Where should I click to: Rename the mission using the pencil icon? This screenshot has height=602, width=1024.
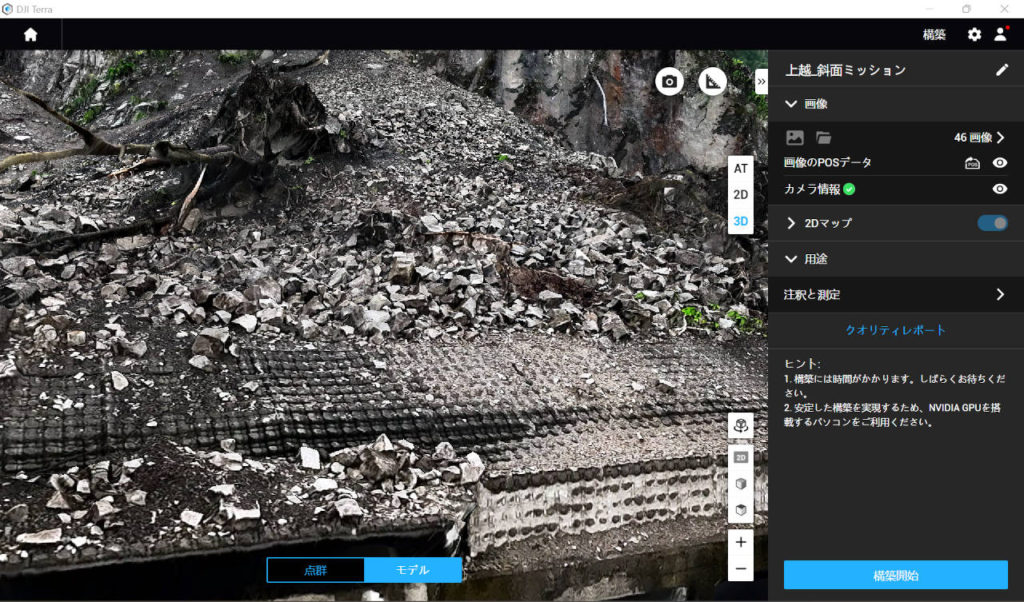coord(1003,69)
